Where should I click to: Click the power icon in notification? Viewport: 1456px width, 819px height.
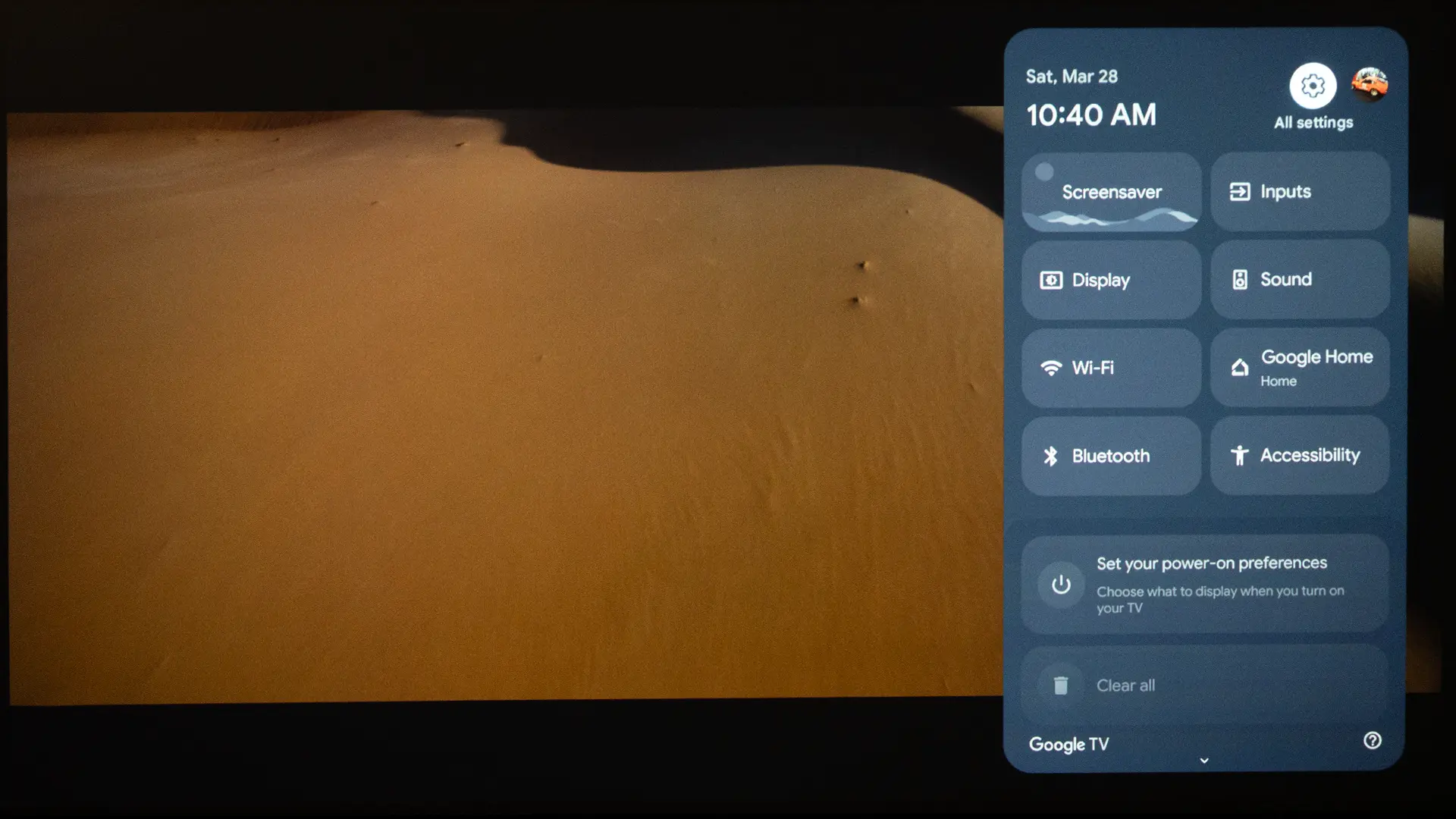click(1061, 585)
